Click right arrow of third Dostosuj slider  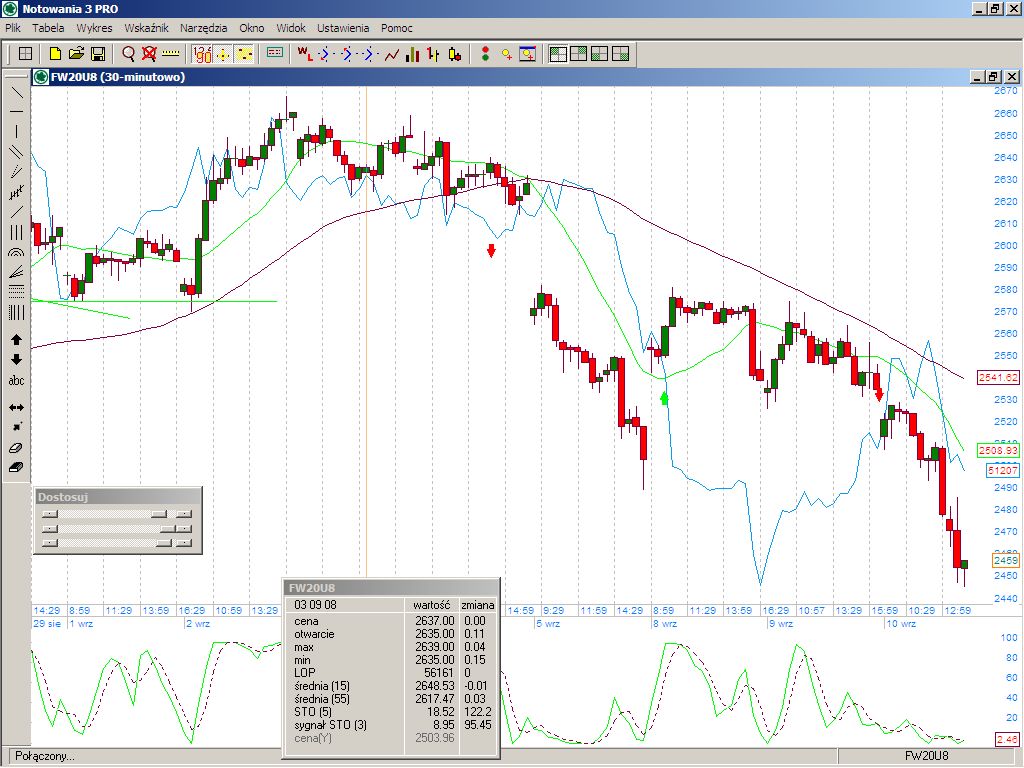coord(183,543)
